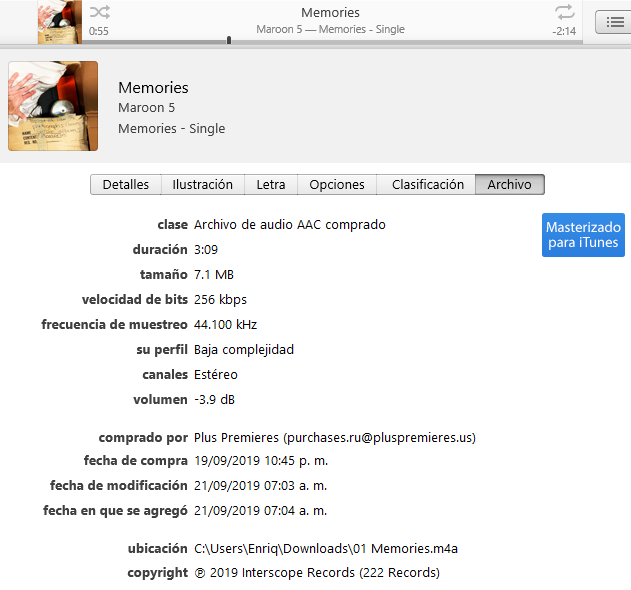The image size is (631, 590).
Task: Click the 'comprado por' label
Action: click(143, 437)
